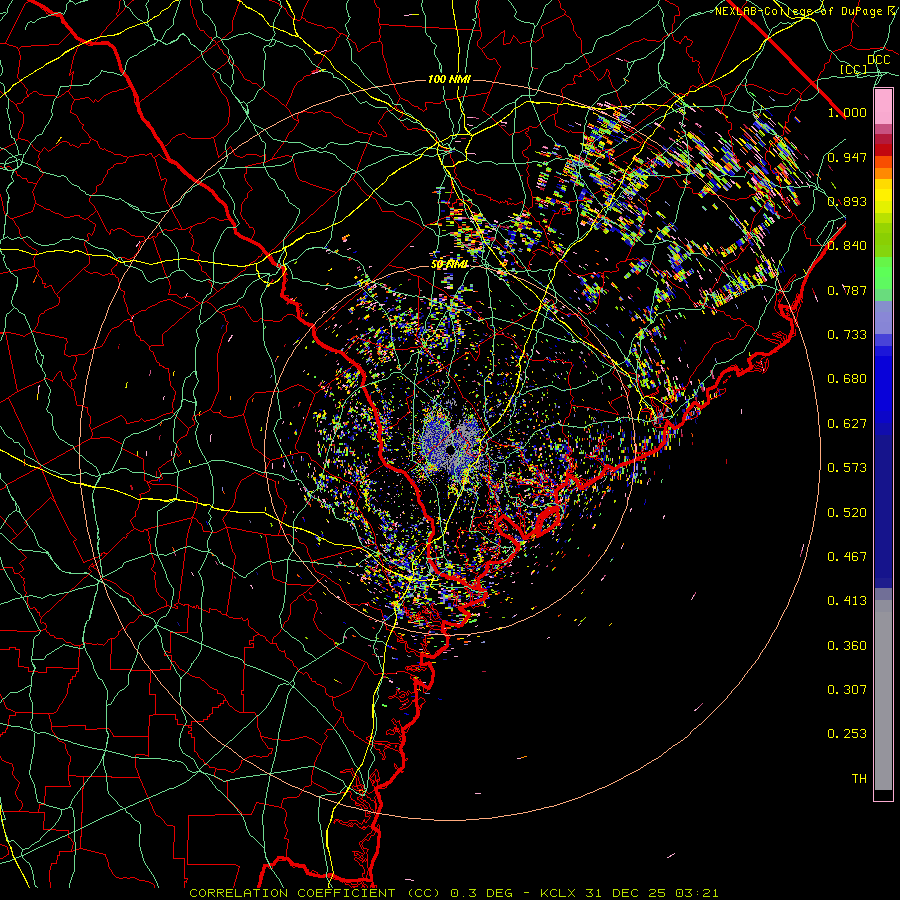
Task: Click the 0.413 scale value
Action: point(847,601)
